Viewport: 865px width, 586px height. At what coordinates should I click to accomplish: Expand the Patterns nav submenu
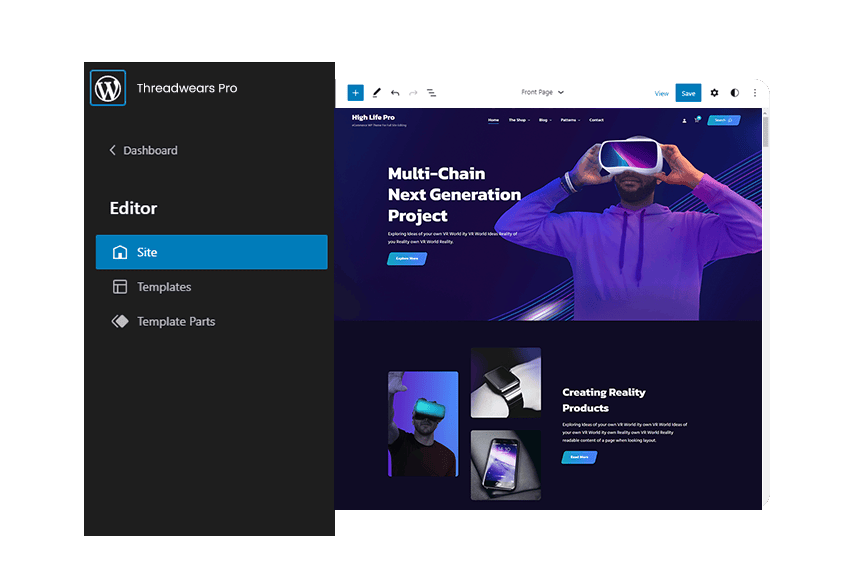coord(570,120)
